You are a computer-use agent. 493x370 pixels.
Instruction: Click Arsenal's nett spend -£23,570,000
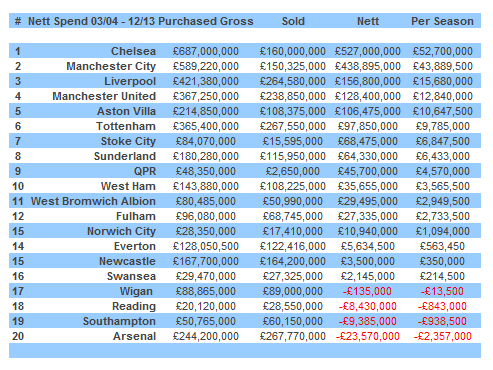368,336
